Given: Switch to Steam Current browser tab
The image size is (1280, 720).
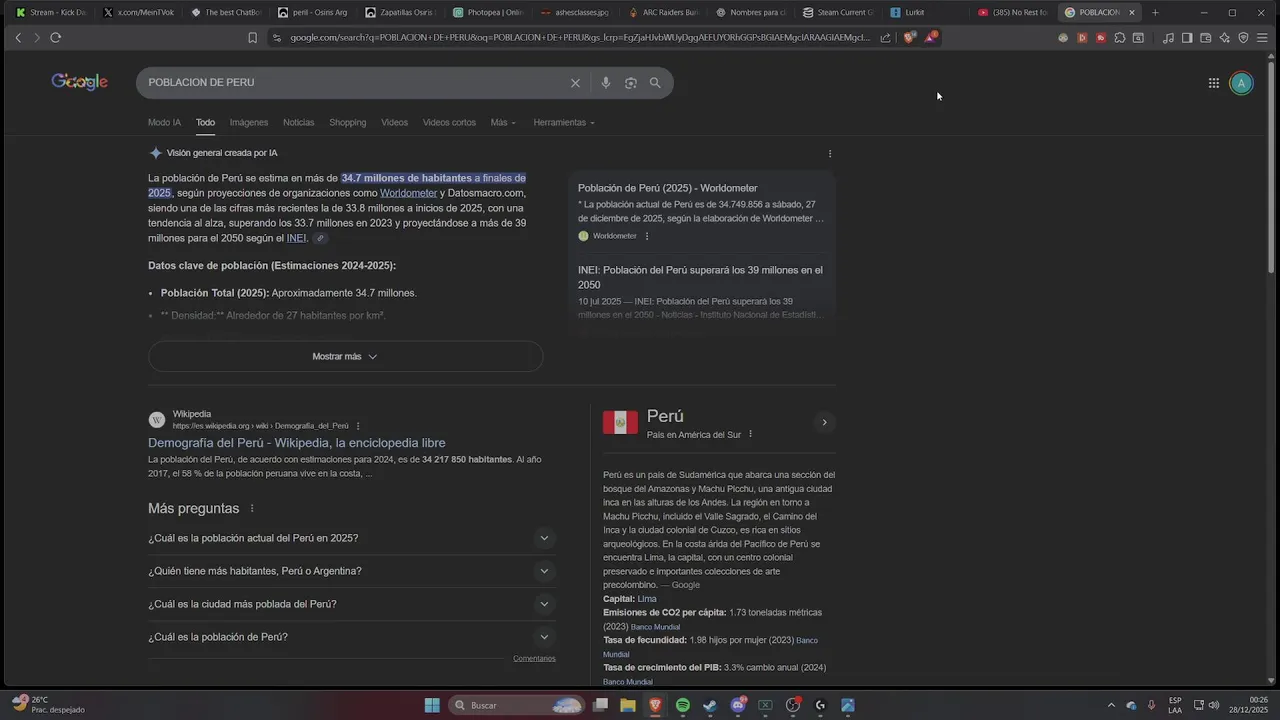Looking at the screenshot, I should [838, 13].
